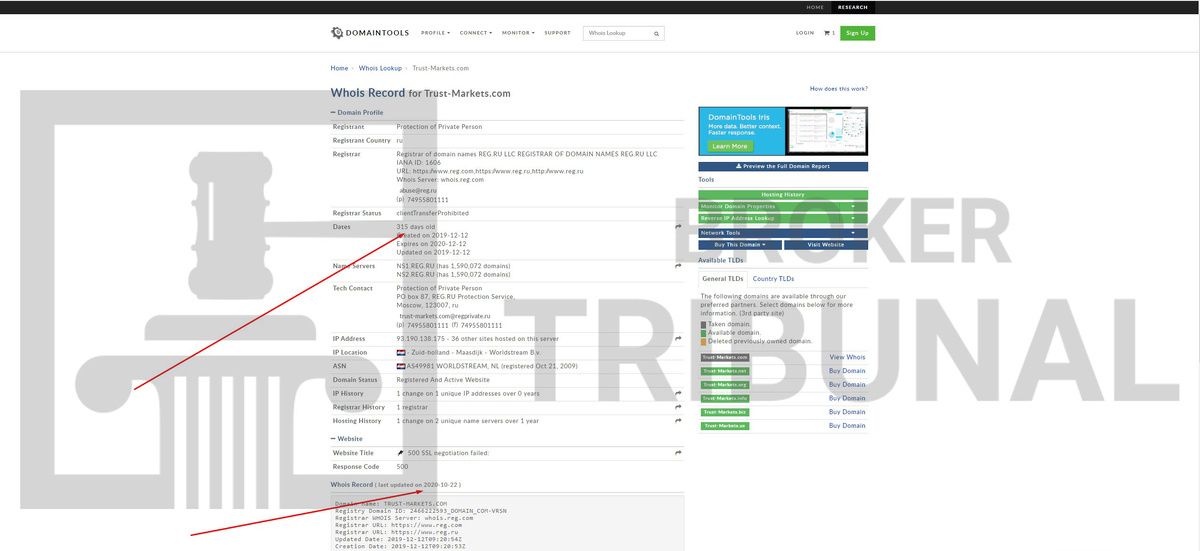Click Buy Domain for Trust-Markets.us

click(847, 426)
